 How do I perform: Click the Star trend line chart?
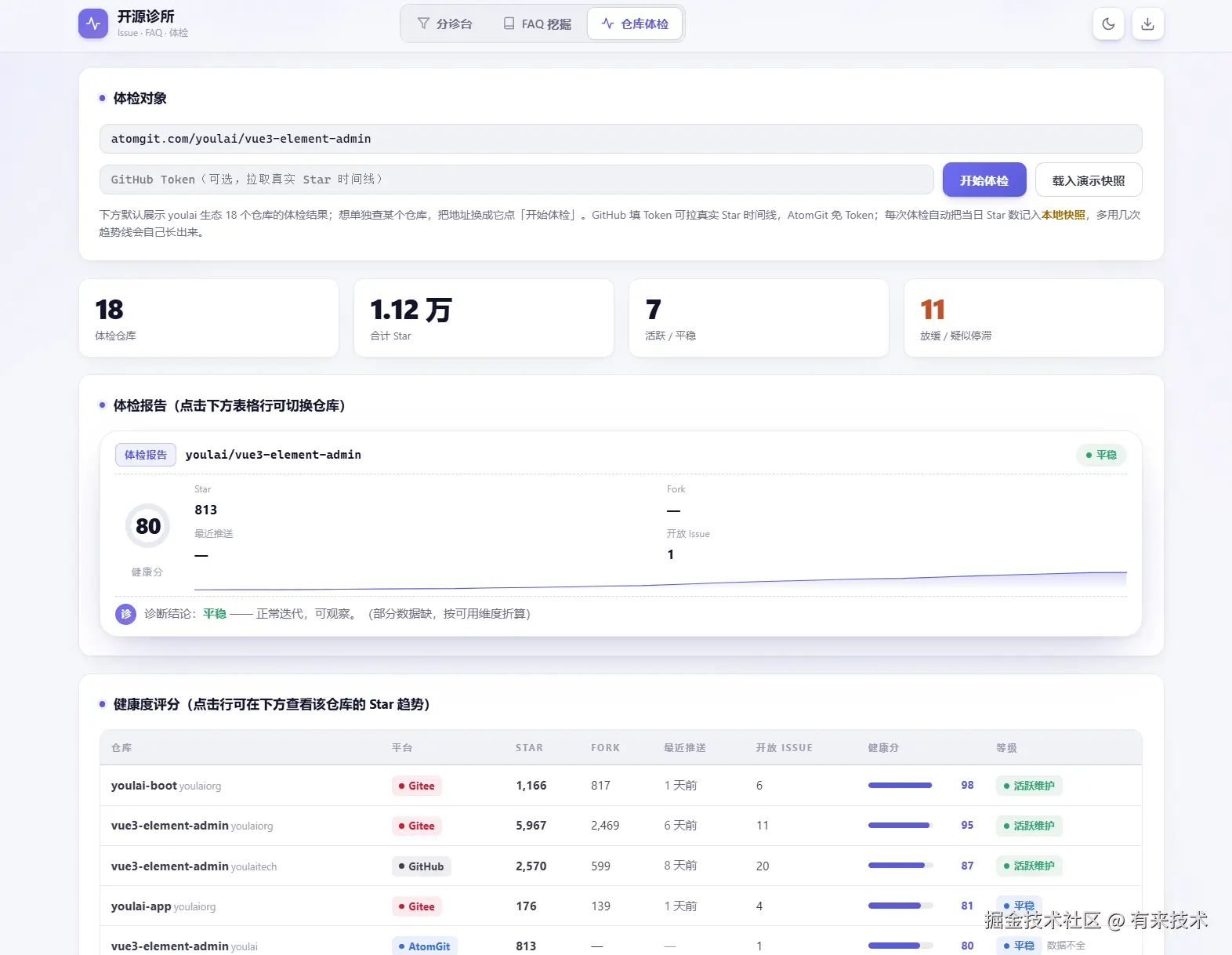[661, 580]
